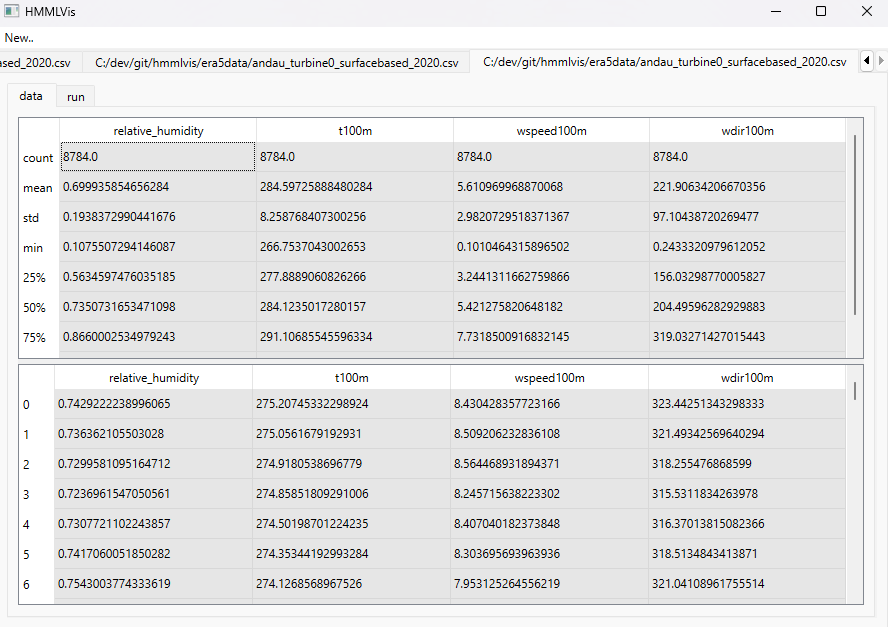
Task: Select the std row header
Action: [x=32, y=217]
